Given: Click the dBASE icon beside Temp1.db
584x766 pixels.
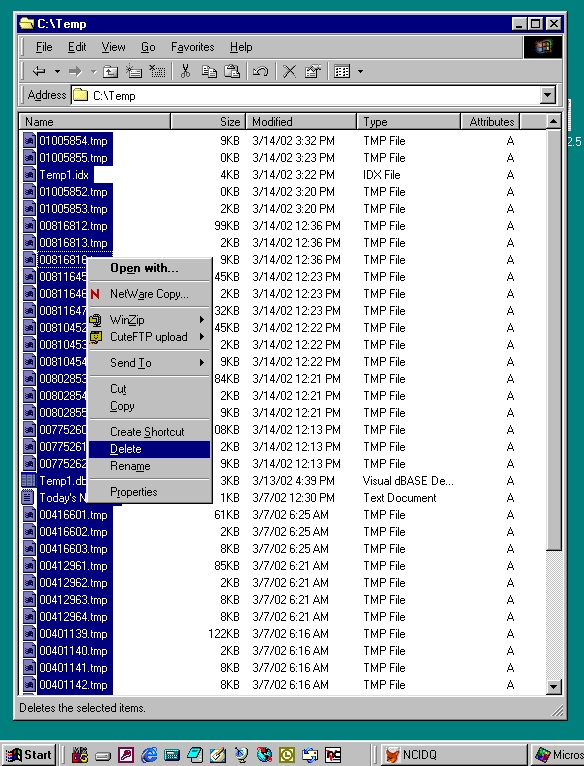Looking at the screenshot, I should tap(29, 481).
